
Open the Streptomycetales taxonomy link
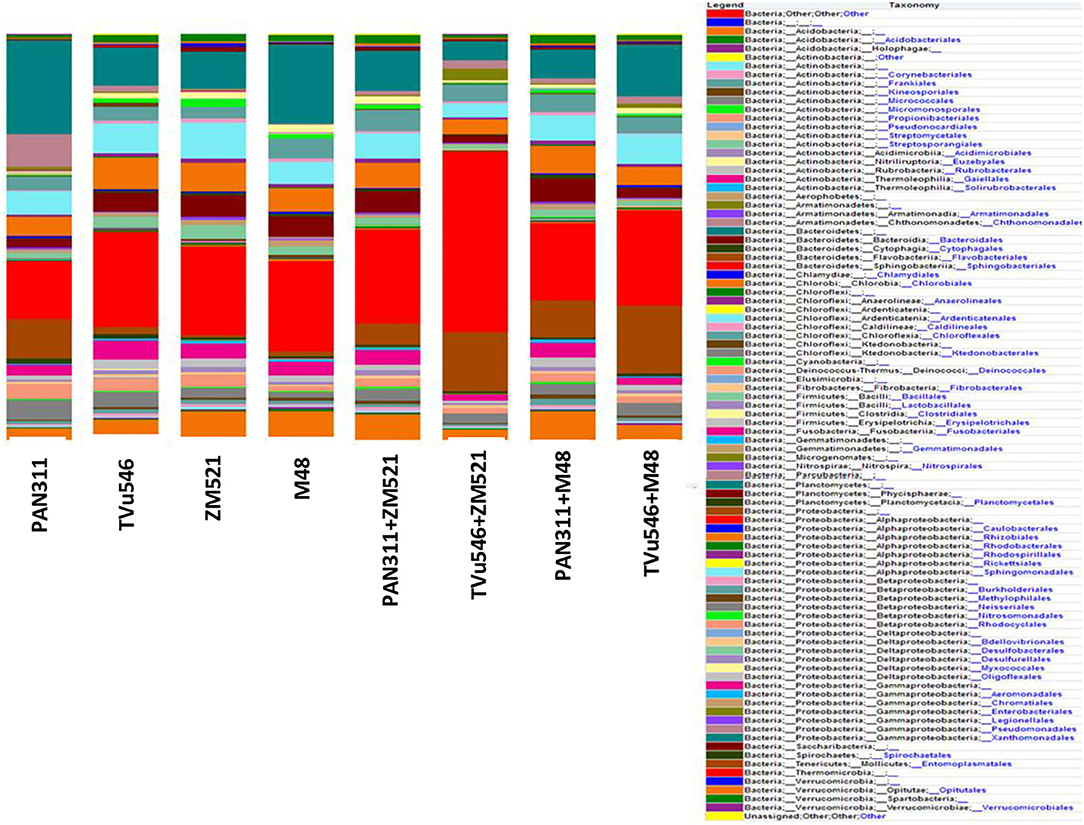926,136
